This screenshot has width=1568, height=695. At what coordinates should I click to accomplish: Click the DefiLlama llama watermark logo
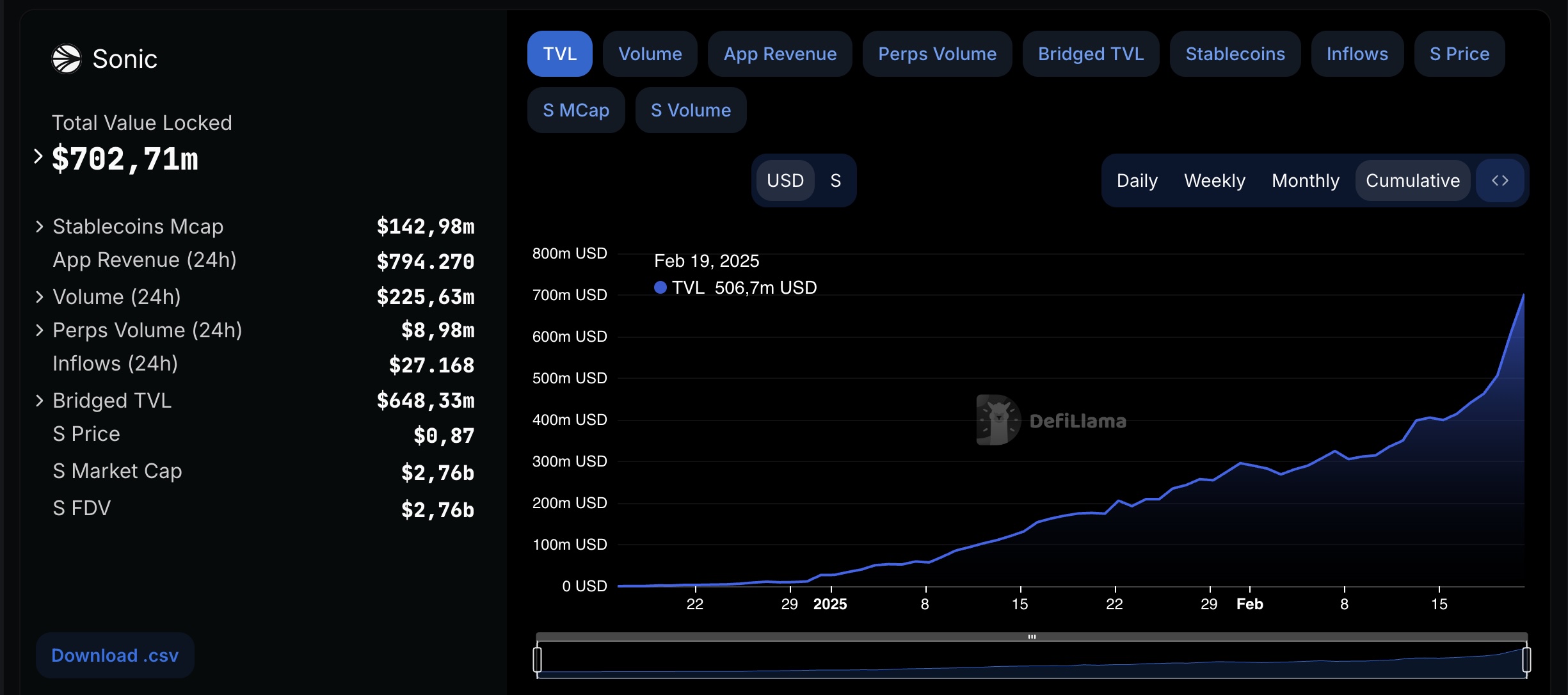pos(998,420)
